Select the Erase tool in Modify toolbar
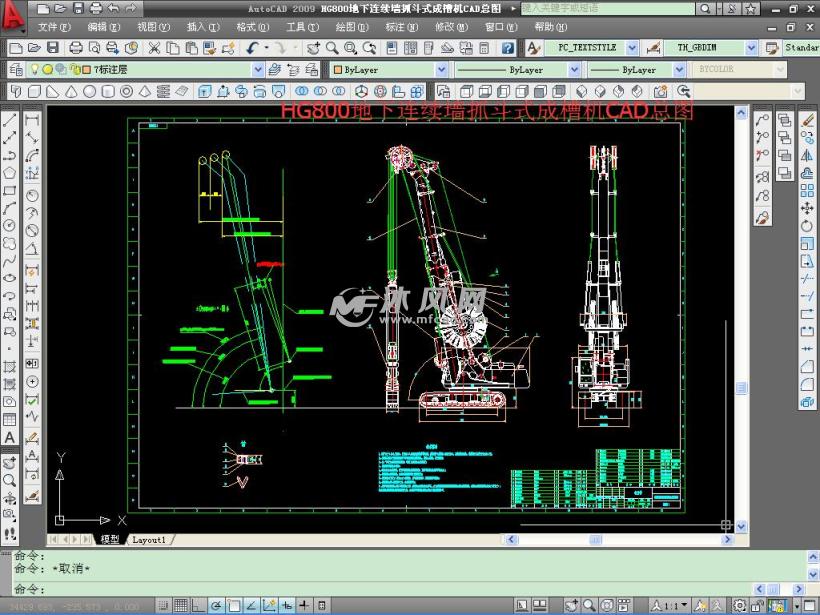The image size is (820, 615). pos(808,119)
